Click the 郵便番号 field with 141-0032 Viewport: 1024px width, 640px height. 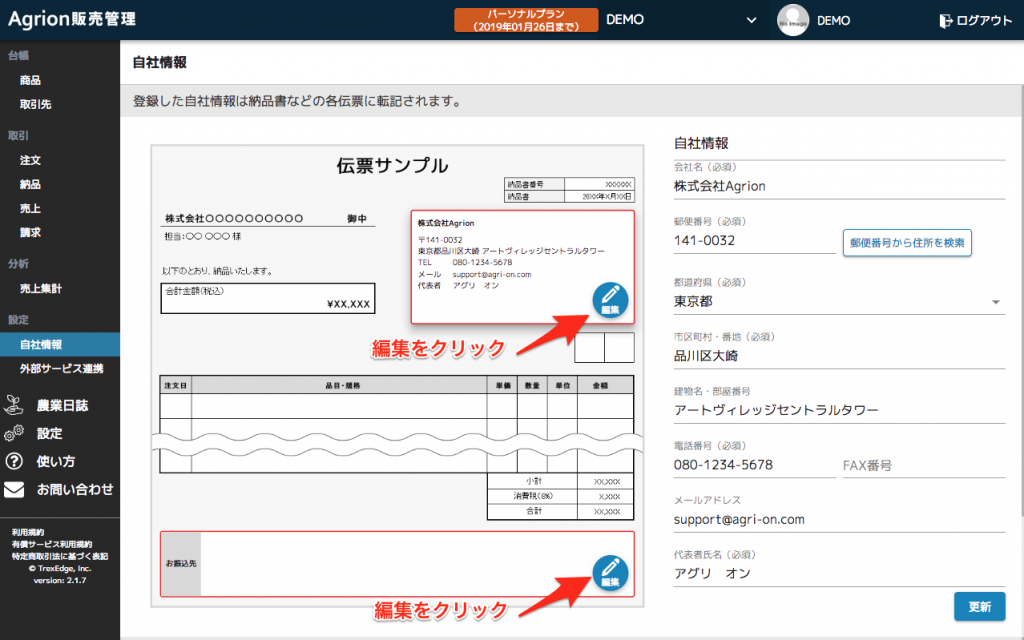pyautogui.click(x=754, y=241)
